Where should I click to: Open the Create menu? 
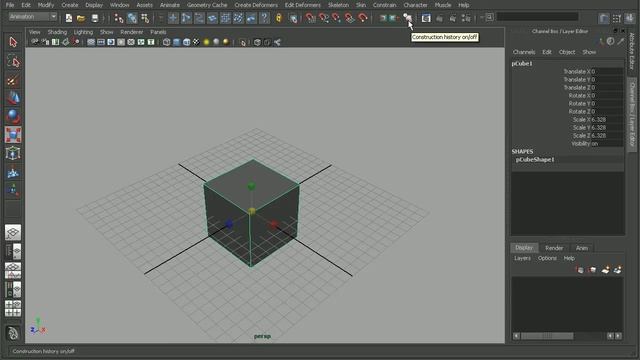pos(70,5)
